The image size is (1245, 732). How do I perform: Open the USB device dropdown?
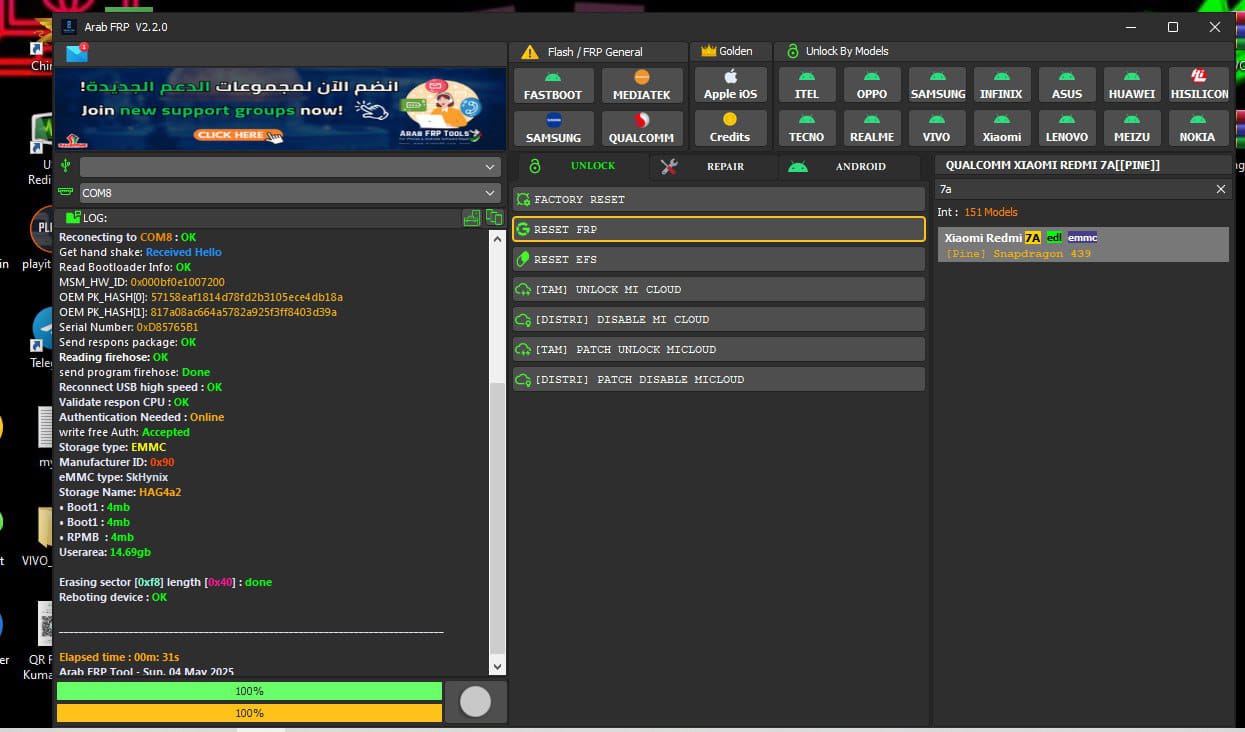click(290, 167)
